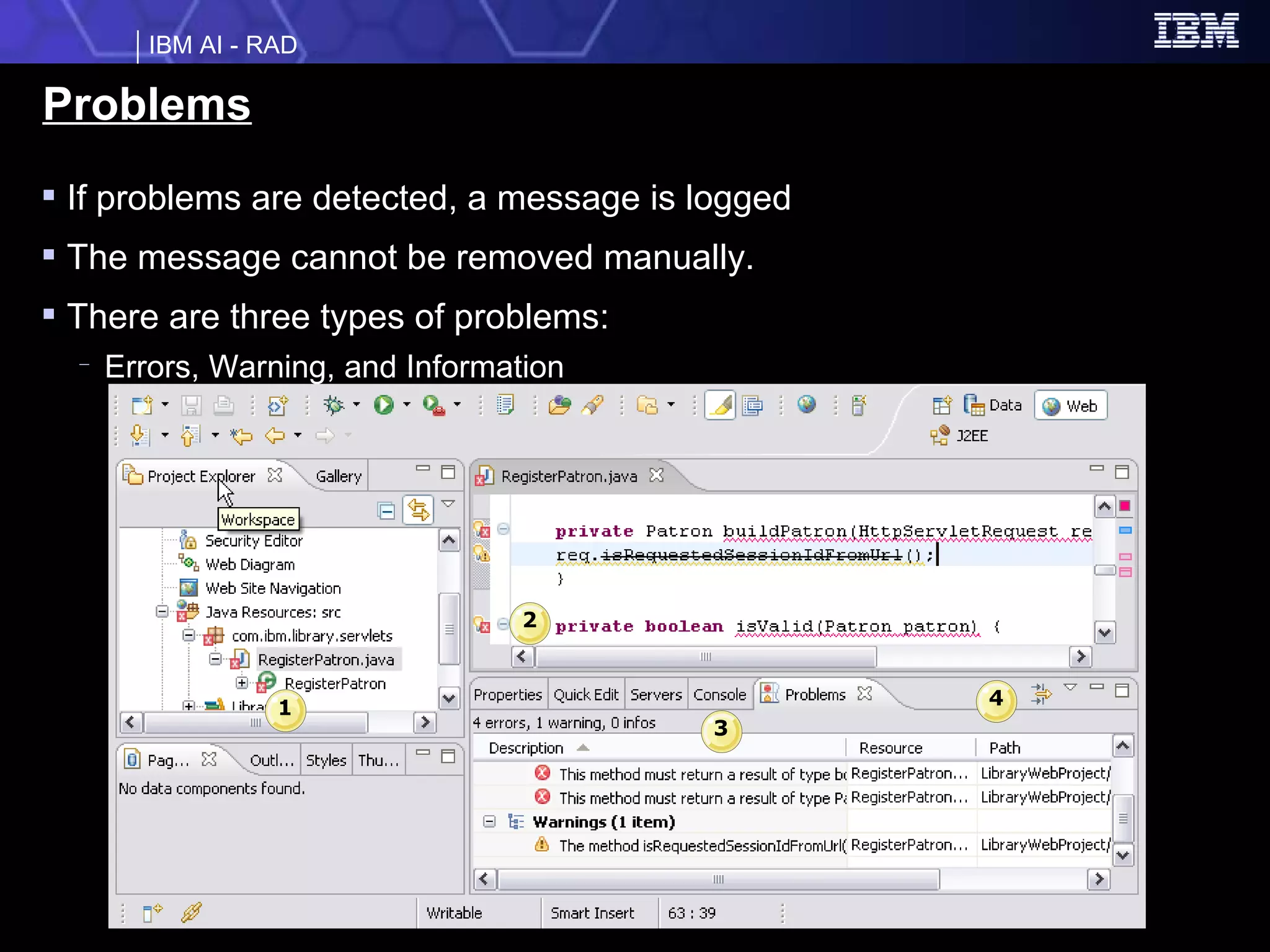Click the Toggle Block Selection toolbar icon

752,405
